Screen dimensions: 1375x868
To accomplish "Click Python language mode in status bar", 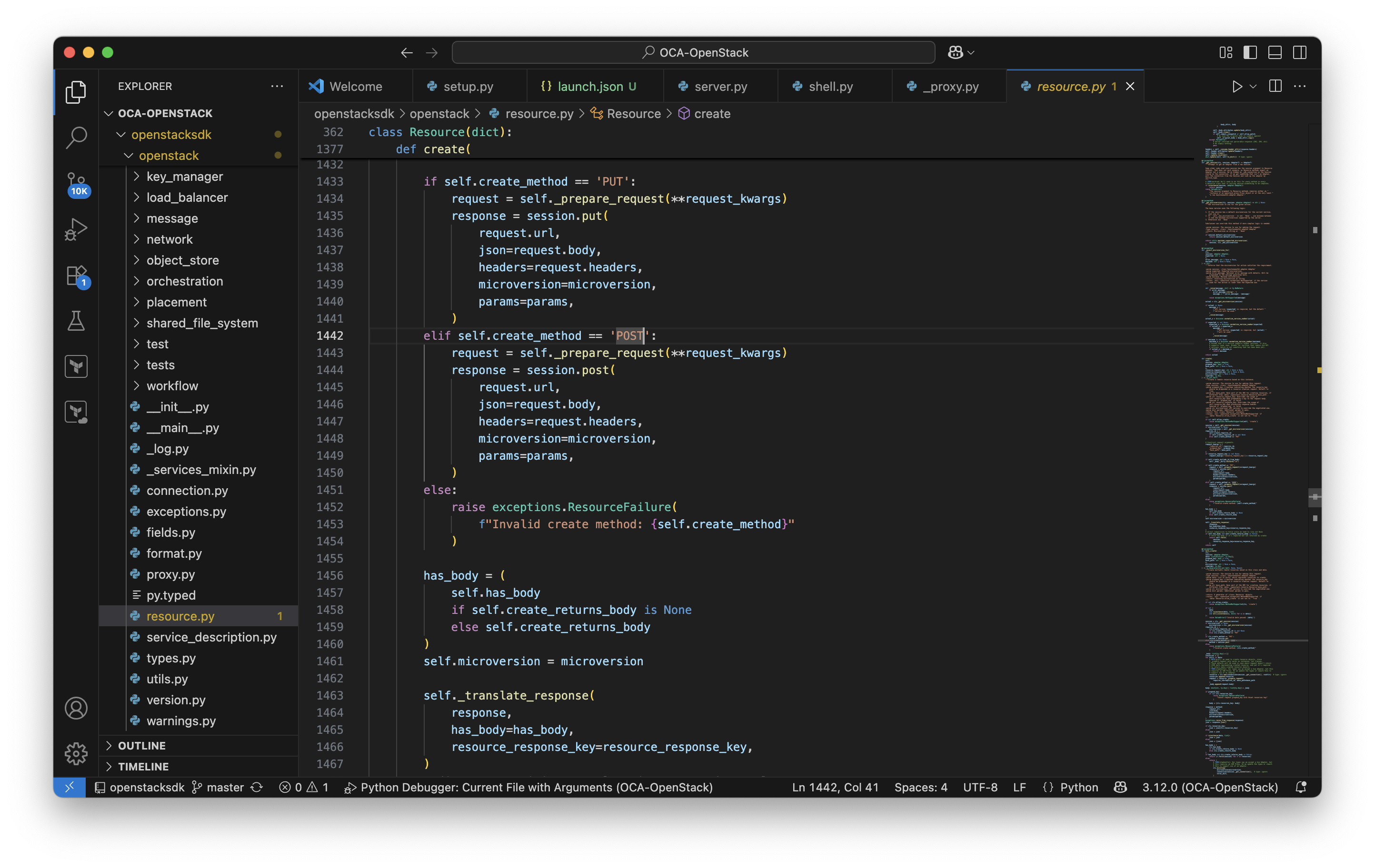I will point(1078,787).
